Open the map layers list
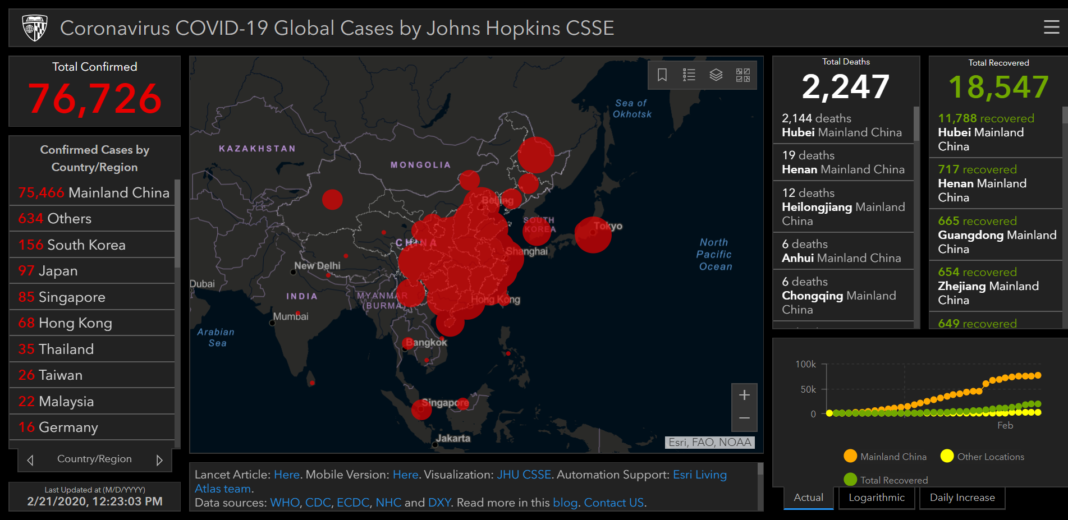The height and width of the screenshot is (520, 1068). pos(716,75)
